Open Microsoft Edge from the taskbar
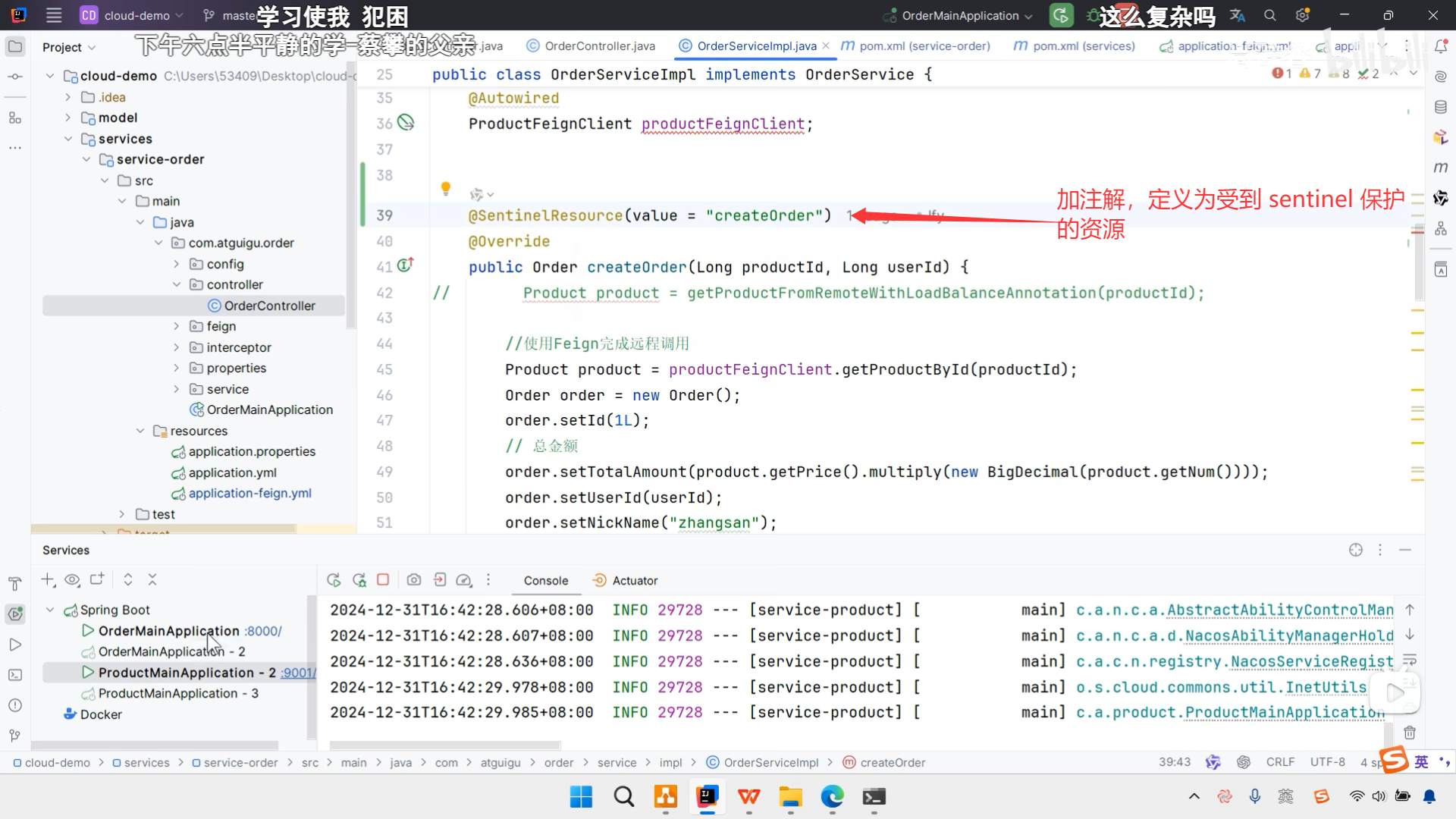1456x819 pixels. pos(832,797)
